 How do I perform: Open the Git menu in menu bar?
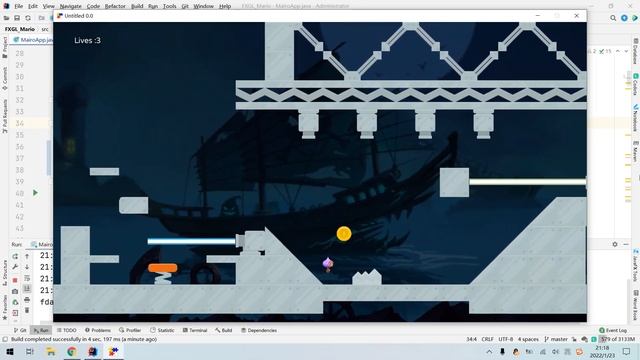coord(185,6)
